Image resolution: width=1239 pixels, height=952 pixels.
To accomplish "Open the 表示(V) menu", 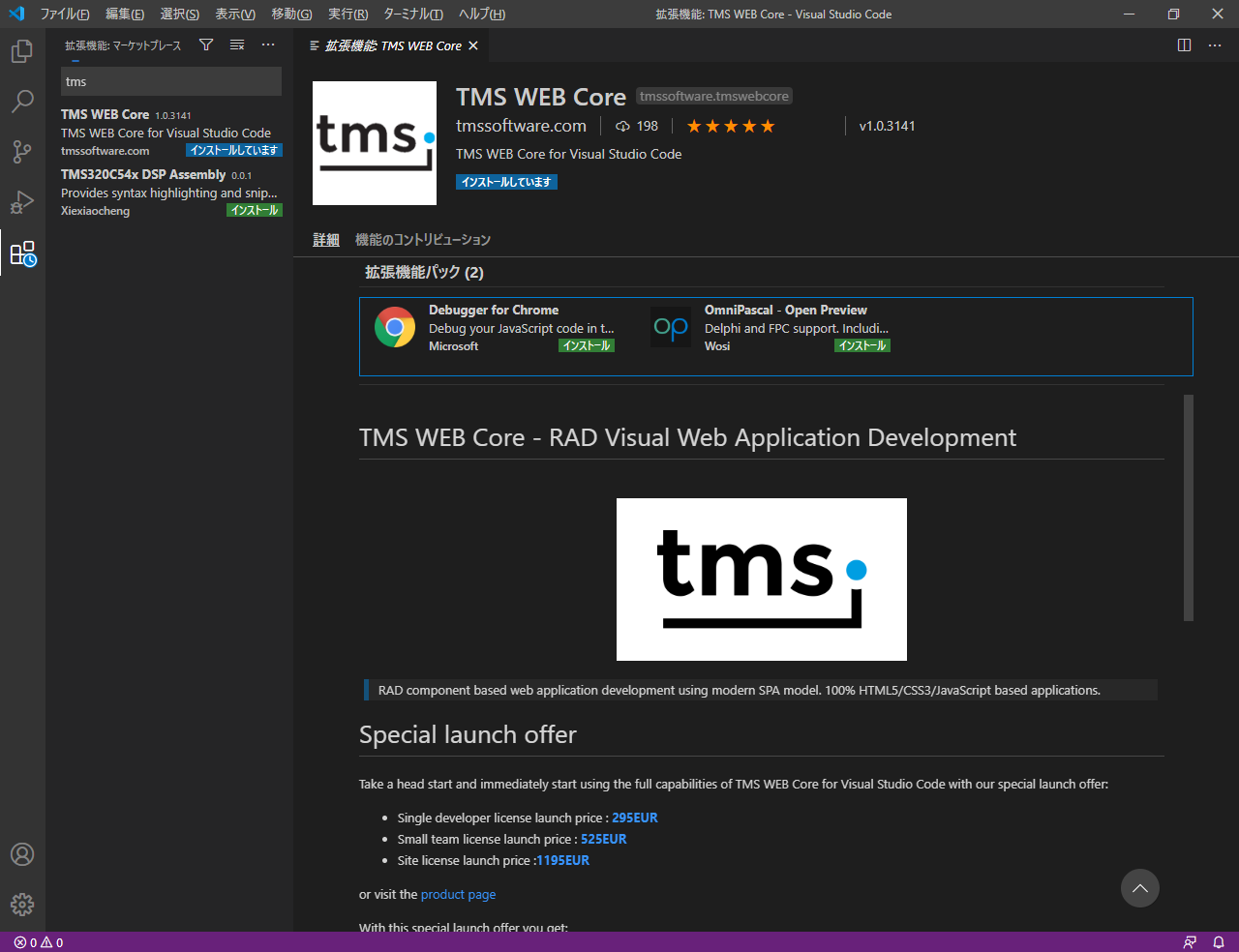I will (x=235, y=14).
